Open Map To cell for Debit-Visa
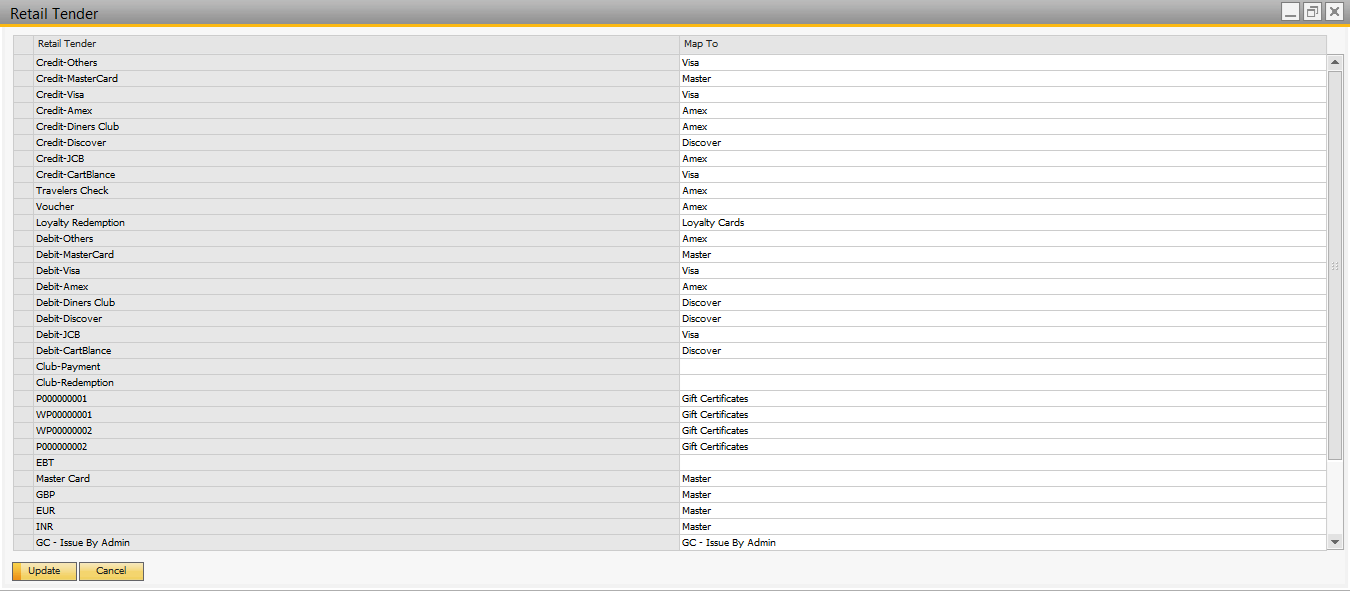The width and height of the screenshot is (1350, 591). pyautogui.click(x=1003, y=271)
